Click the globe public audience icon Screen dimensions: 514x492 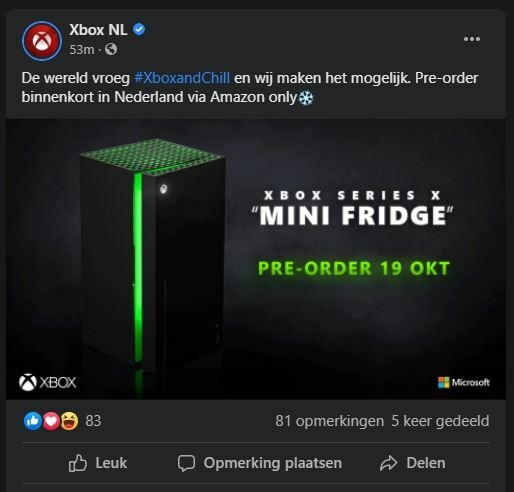(x=111, y=49)
